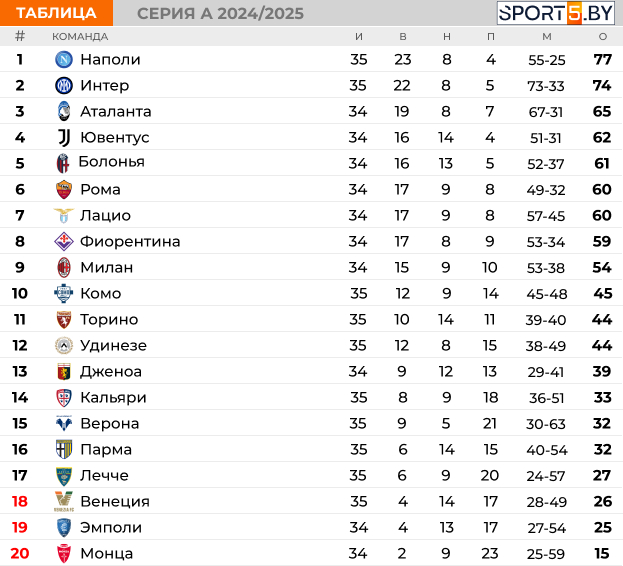
Task: Click the Napoli club crest icon
Action: point(64,60)
